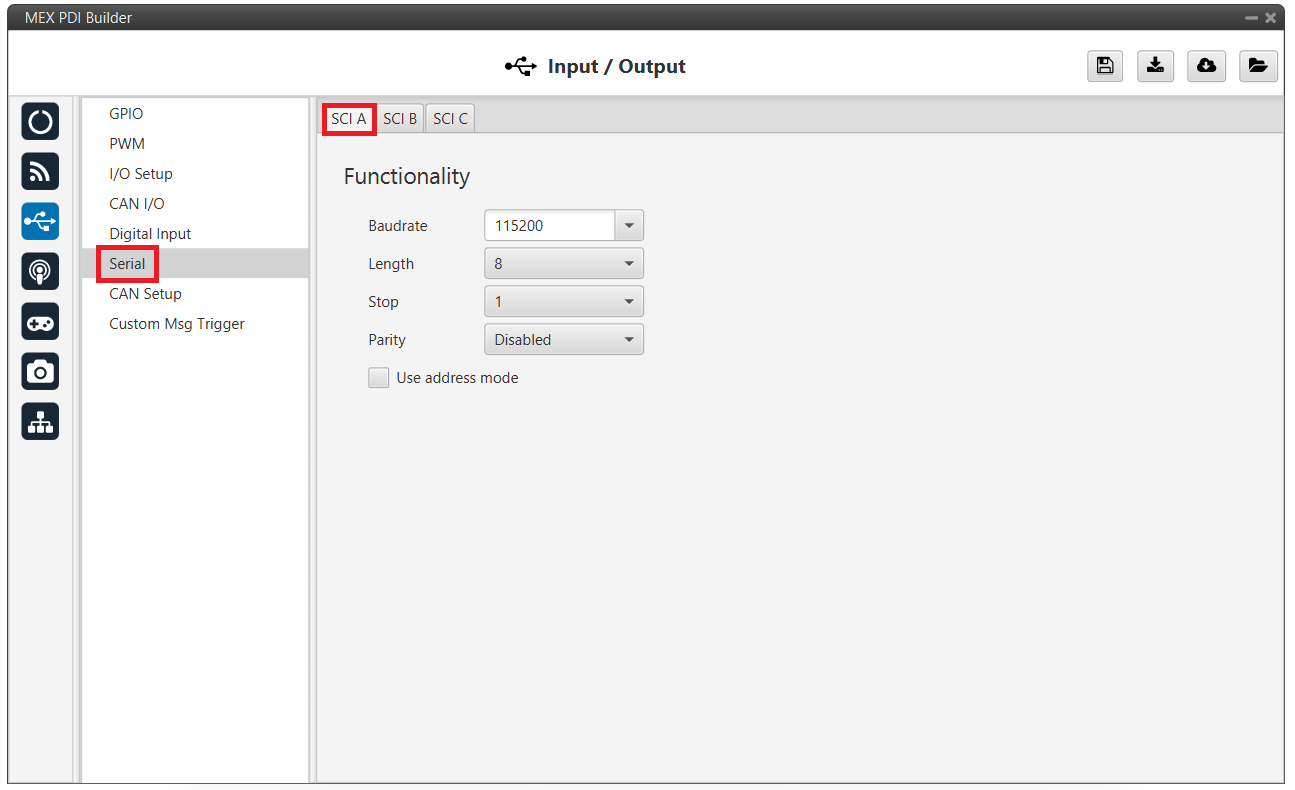The image size is (1295, 790).
Task: Enable the Use address mode checkbox
Action: click(379, 378)
